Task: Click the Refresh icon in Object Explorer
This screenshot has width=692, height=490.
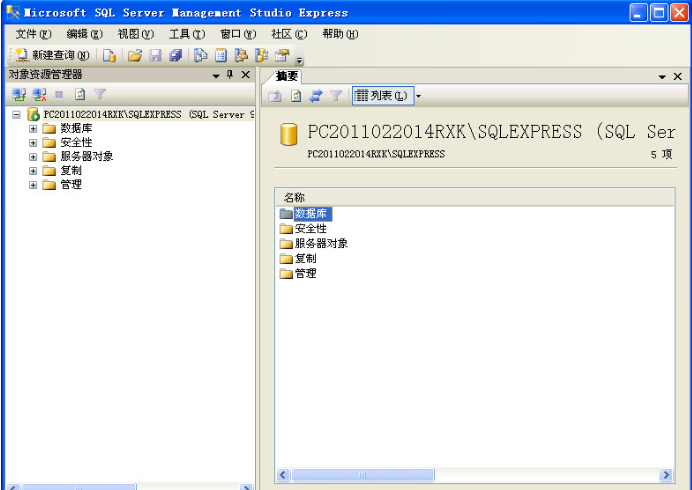Action: pos(80,94)
